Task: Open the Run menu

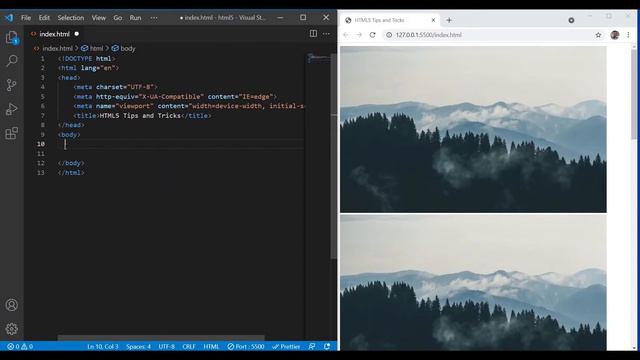Action: [x=135, y=18]
